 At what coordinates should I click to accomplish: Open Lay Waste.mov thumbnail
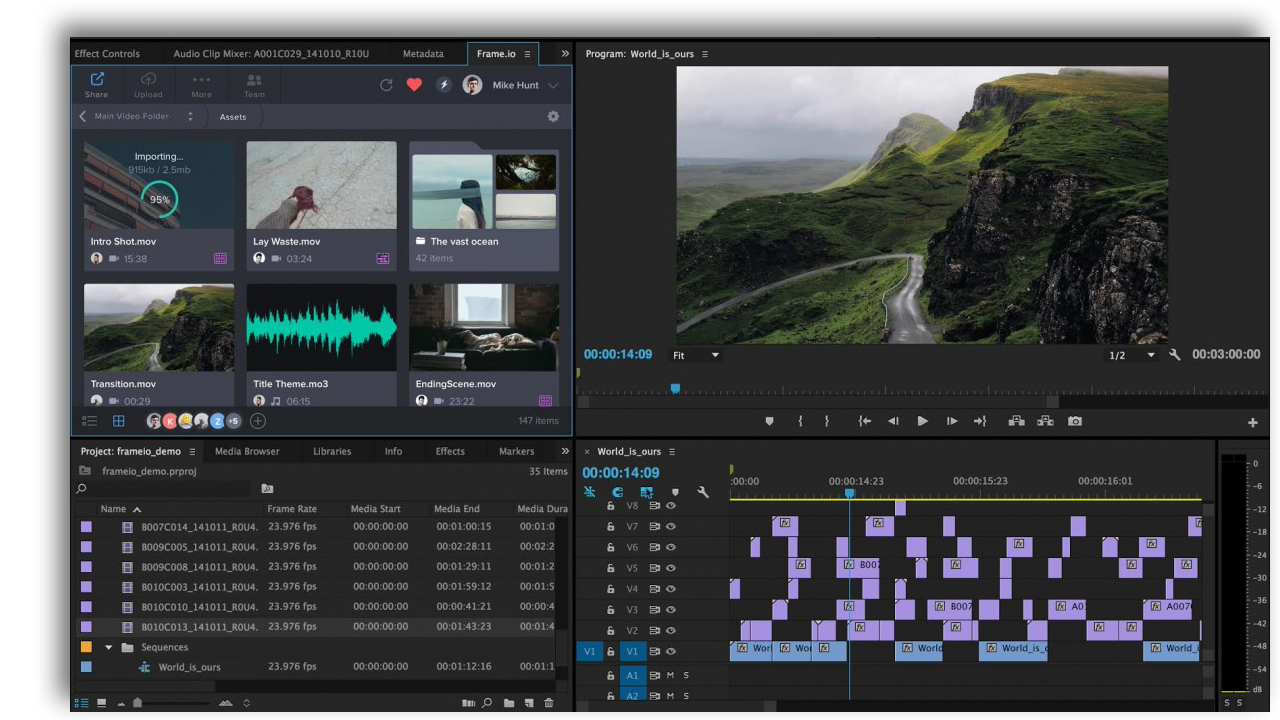pos(321,185)
